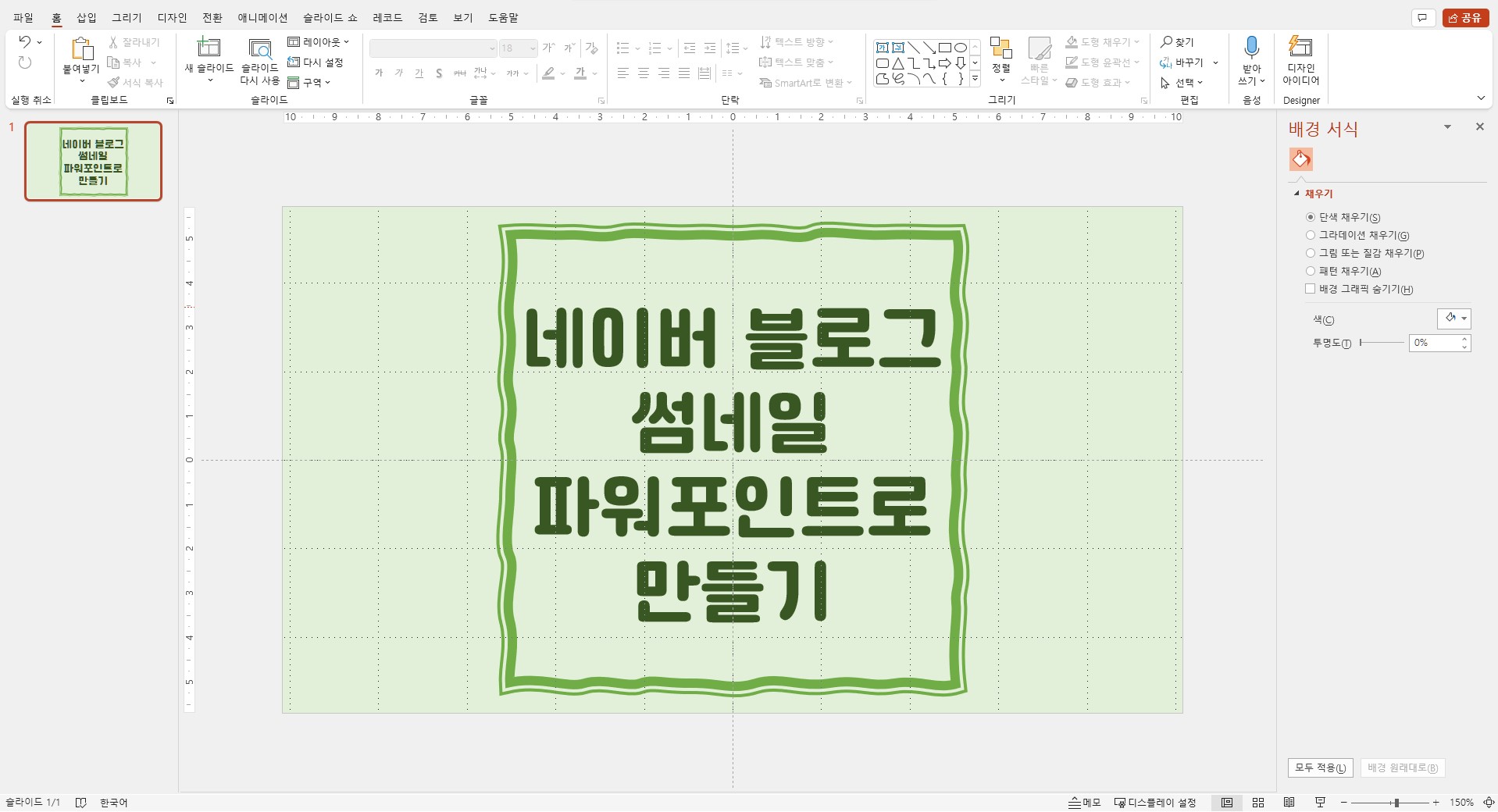This screenshot has height=812, width=1498.
Task: Open the Design (디자인) tab
Action: point(172,18)
